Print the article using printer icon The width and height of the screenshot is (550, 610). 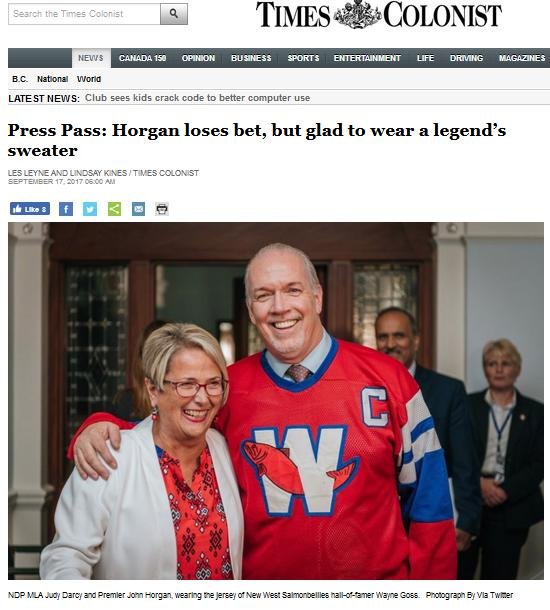click(162, 209)
